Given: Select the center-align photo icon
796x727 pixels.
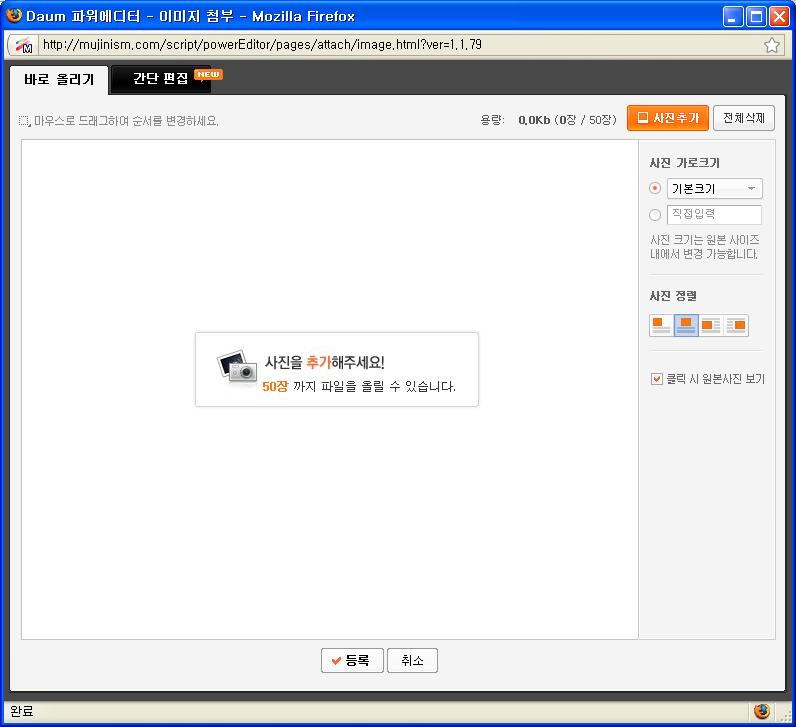Looking at the screenshot, I should pos(686,325).
